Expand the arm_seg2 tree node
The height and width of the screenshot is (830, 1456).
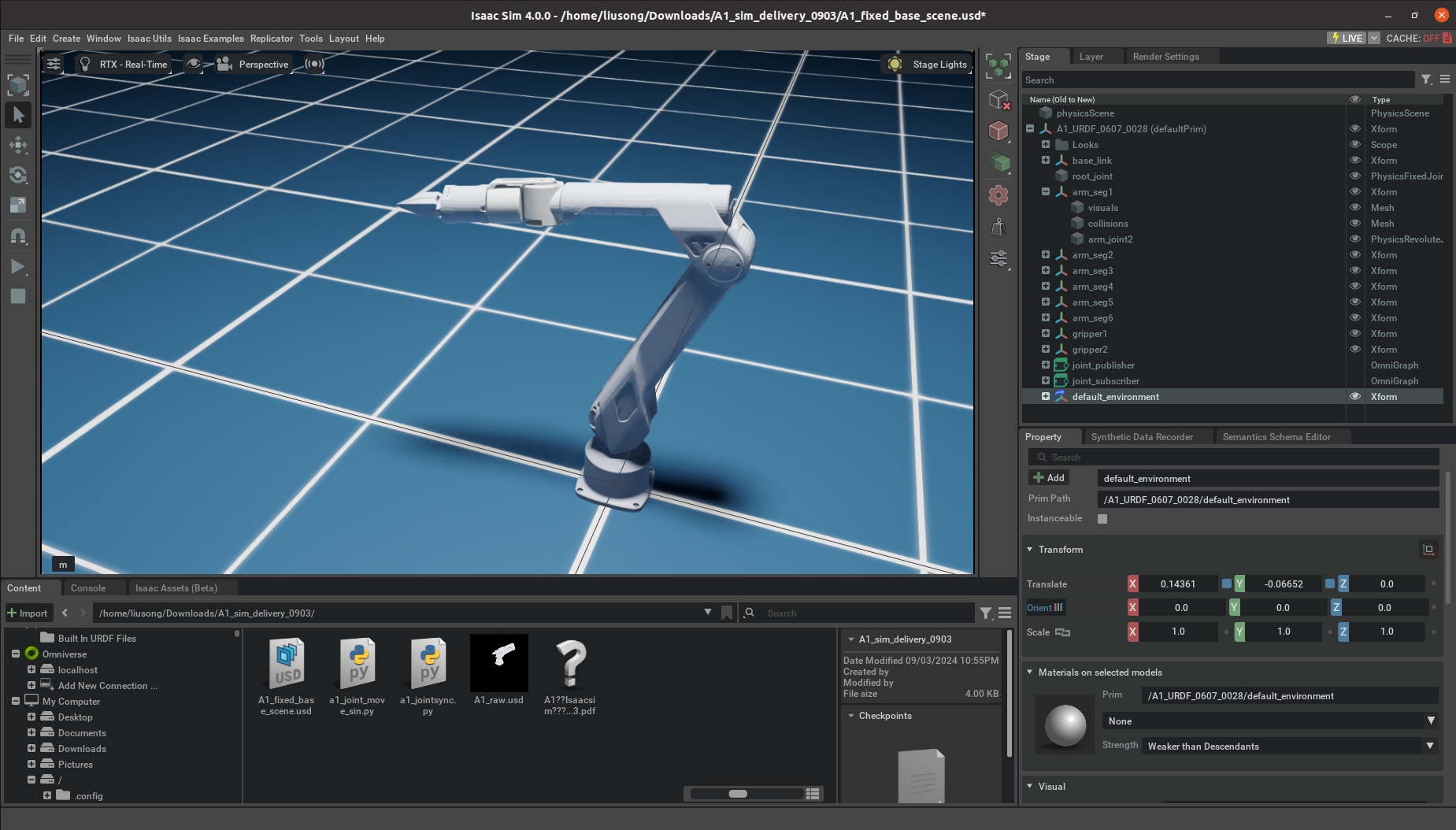tap(1046, 255)
